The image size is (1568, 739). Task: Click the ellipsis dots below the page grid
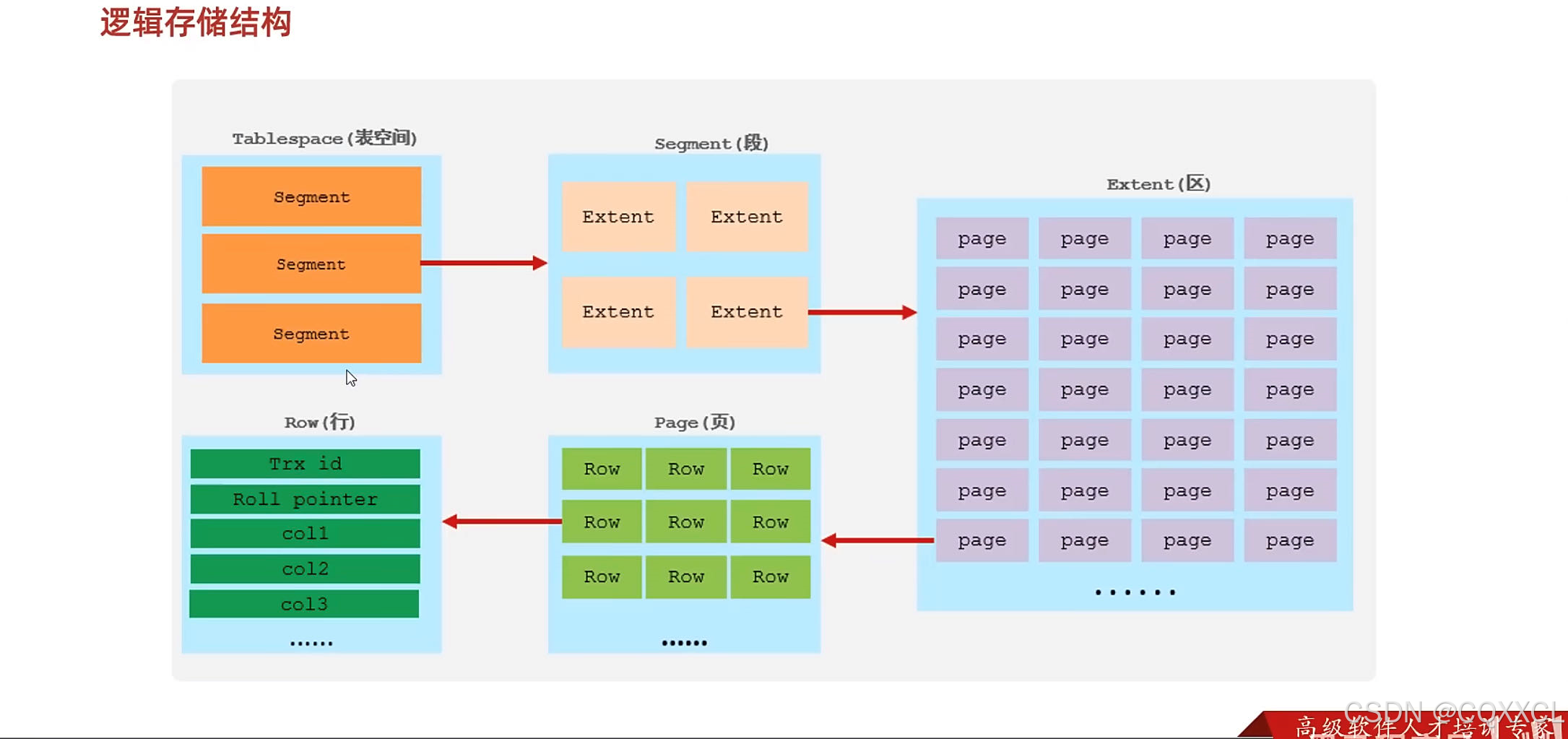point(1135,592)
